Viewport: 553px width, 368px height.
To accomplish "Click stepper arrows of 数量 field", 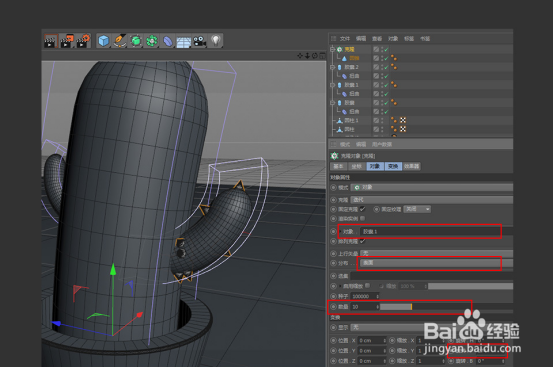I will click(377, 307).
